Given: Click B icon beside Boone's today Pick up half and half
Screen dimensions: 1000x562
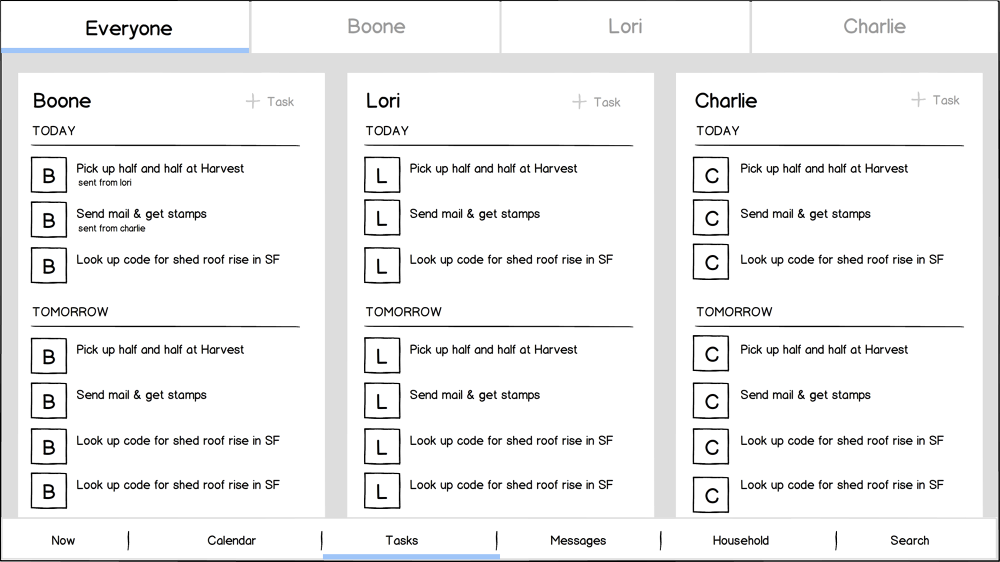Looking at the screenshot, I should 48,176.
